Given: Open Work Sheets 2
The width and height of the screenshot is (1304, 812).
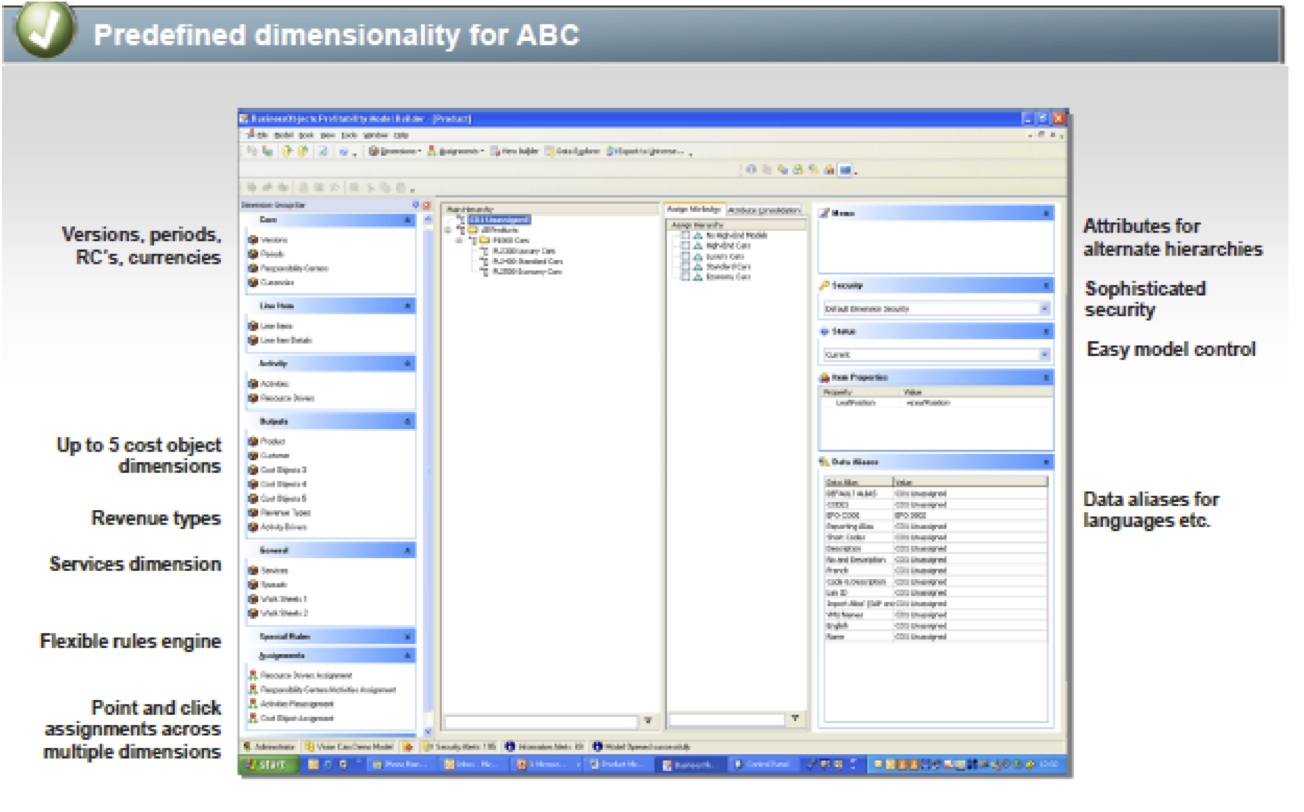Looking at the screenshot, I should coord(278,612).
